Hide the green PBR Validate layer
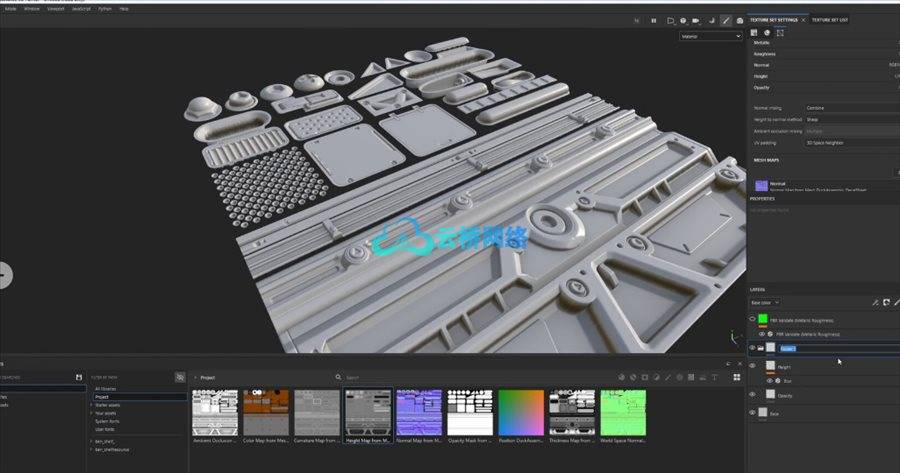This screenshot has height=473, width=900. click(x=752, y=319)
